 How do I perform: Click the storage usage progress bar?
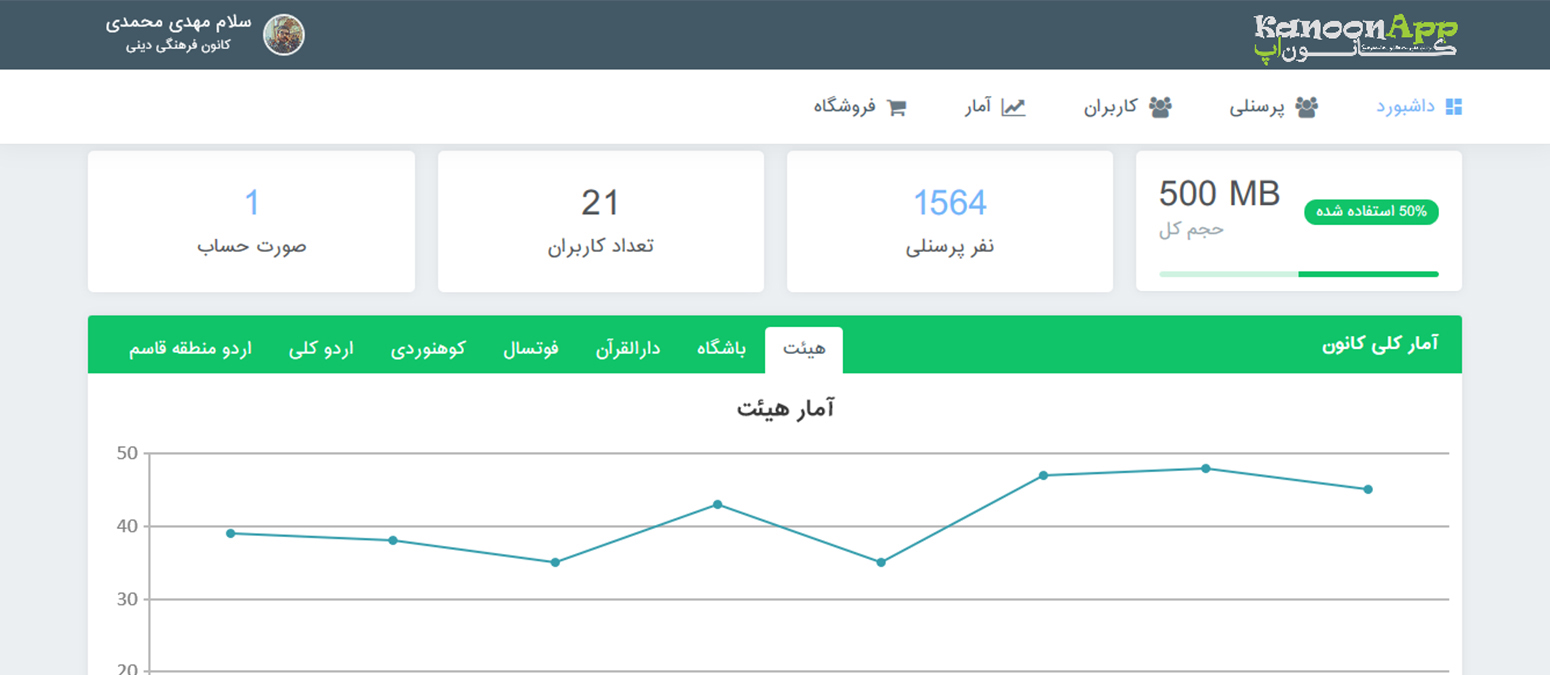1299,272
